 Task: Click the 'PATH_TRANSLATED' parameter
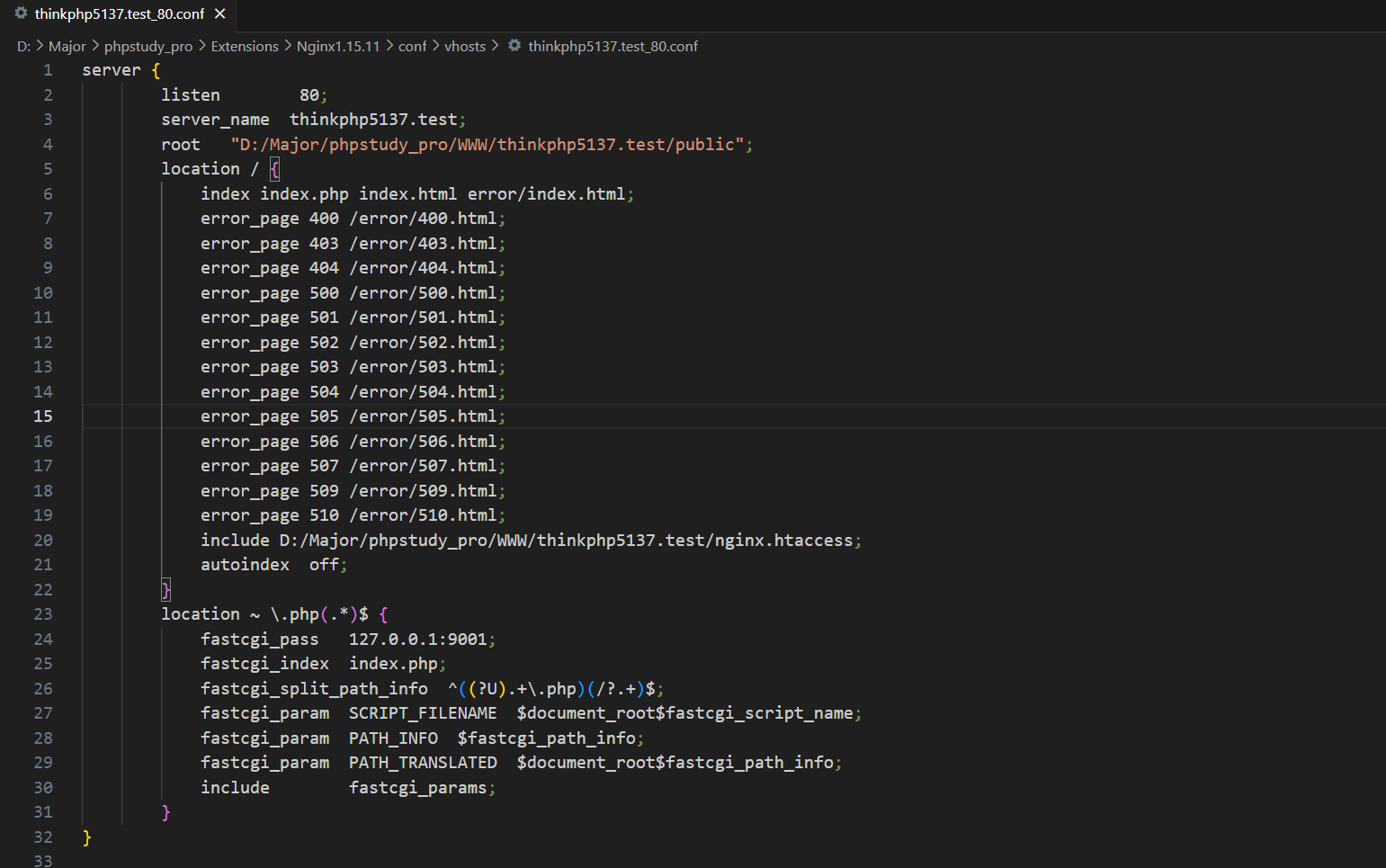(x=423, y=763)
